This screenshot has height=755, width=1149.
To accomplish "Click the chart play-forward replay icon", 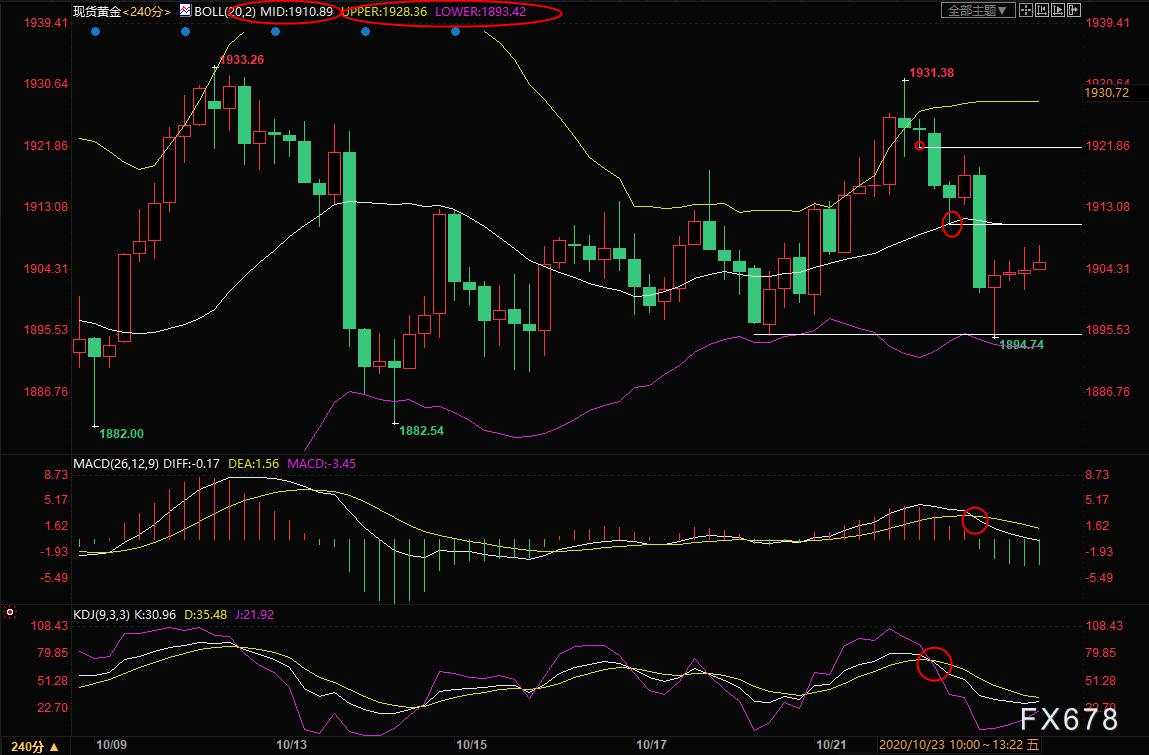I will pyautogui.click(x=1058, y=10).
